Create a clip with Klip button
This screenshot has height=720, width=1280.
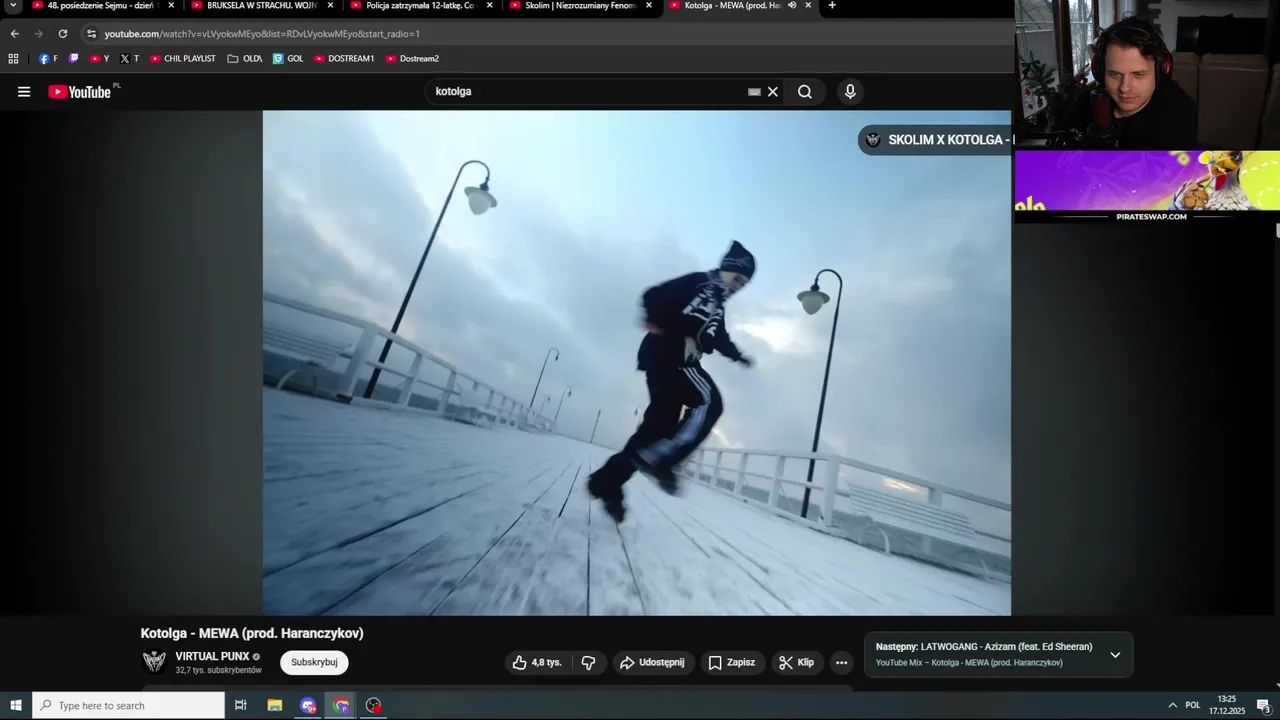797,662
